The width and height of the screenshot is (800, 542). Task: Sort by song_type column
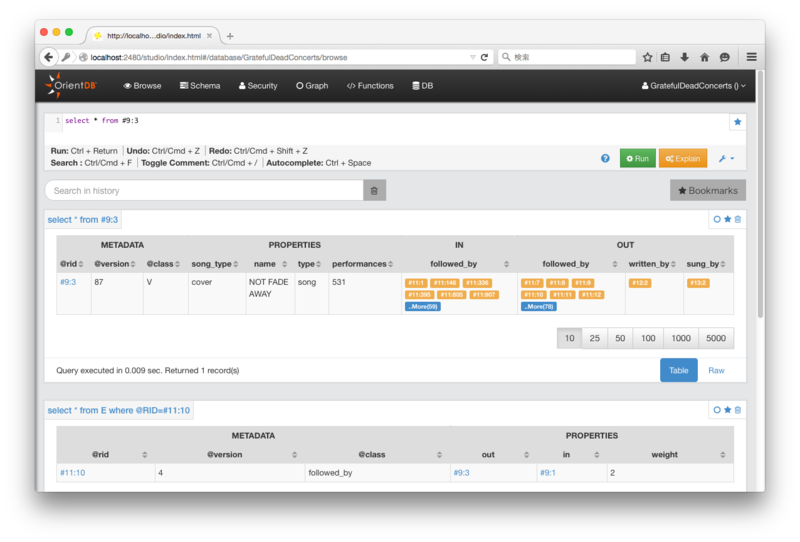tap(215, 264)
